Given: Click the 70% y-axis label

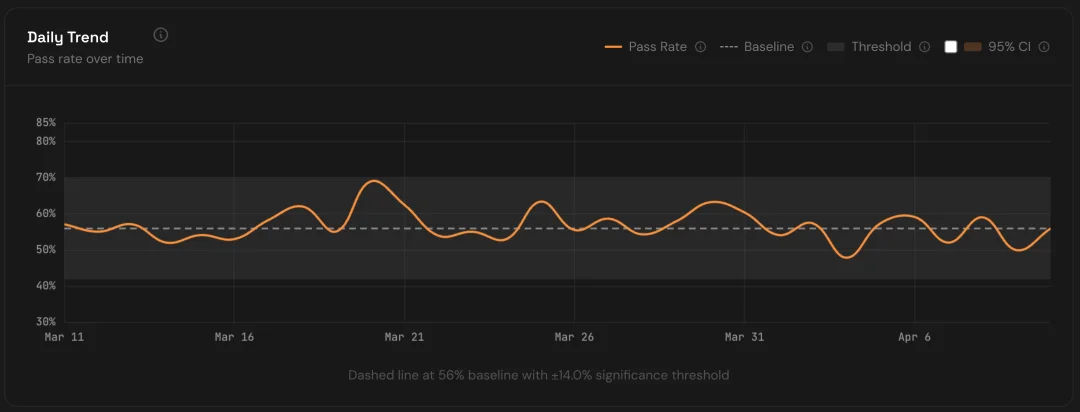Looking at the screenshot, I should pyautogui.click(x=46, y=178).
